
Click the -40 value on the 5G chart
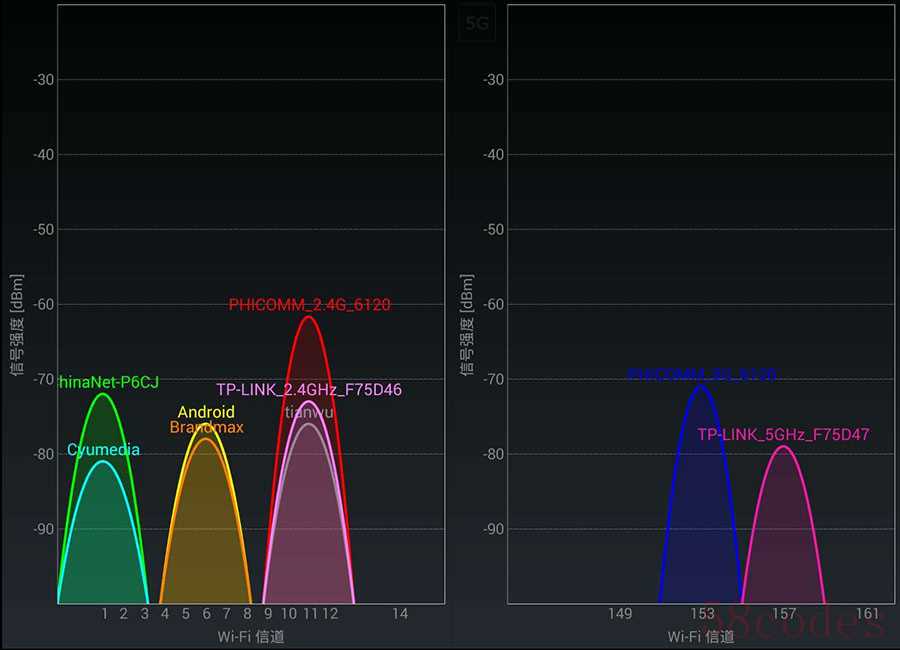pyautogui.click(x=494, y=154)
